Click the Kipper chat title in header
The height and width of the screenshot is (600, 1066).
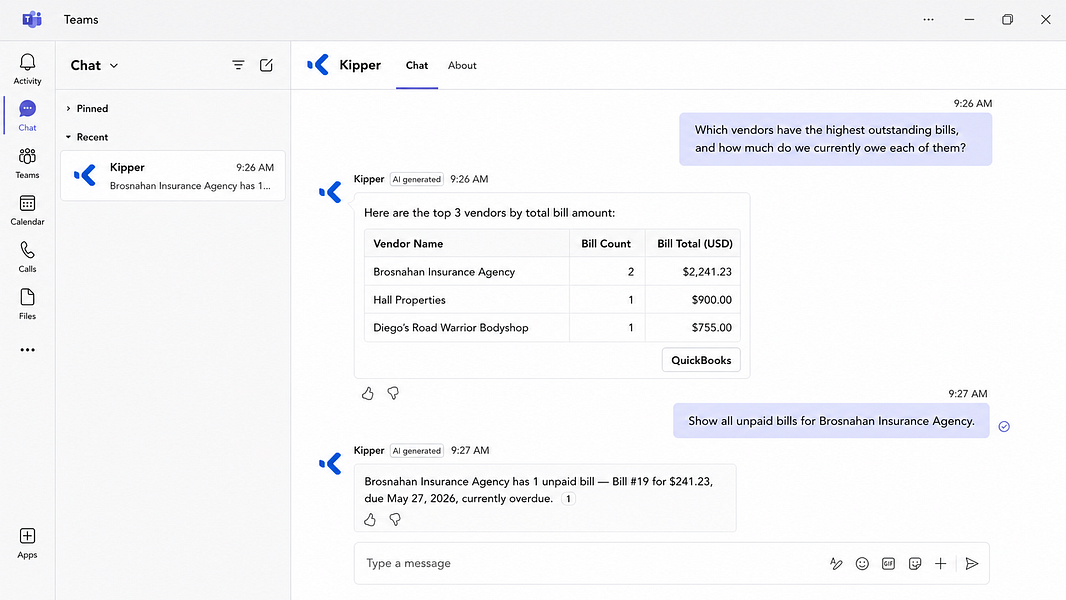click(360, 65)
